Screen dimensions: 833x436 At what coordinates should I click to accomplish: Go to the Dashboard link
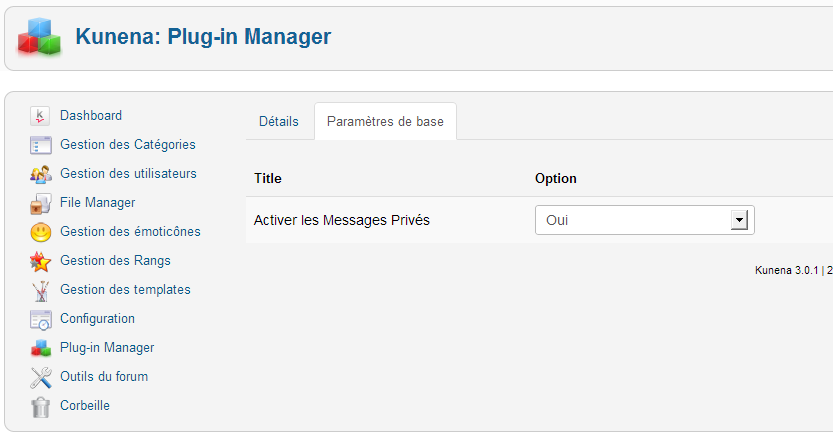[x=91, y=116]
